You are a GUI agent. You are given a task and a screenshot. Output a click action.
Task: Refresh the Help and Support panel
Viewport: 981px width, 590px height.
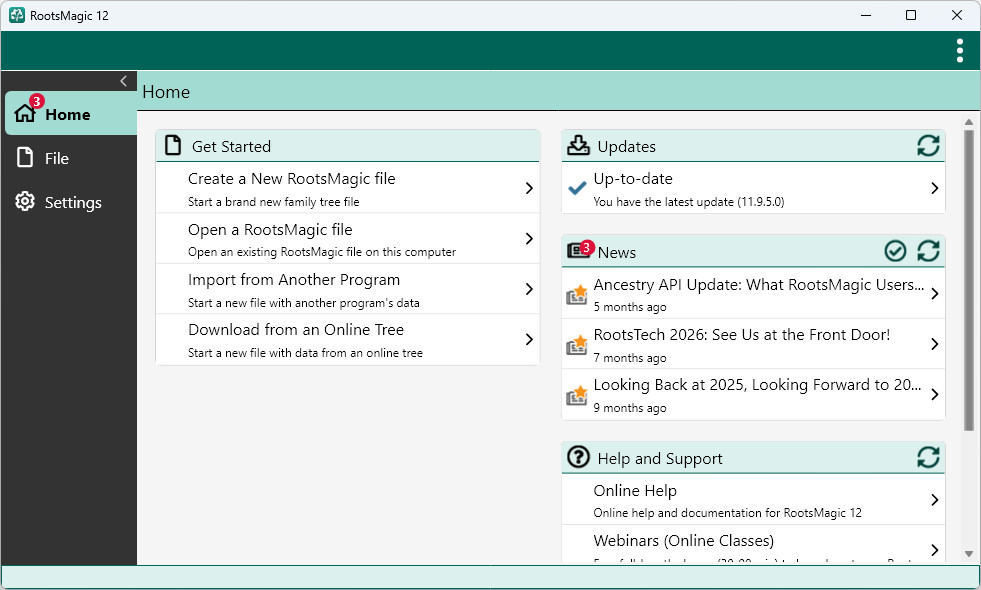[x=928, y=457]
